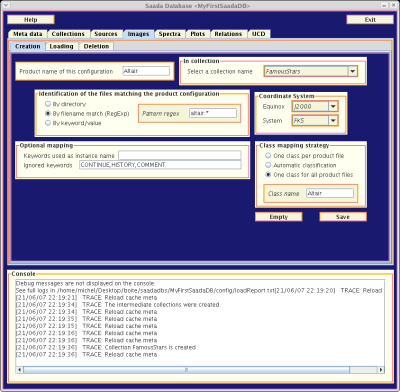Click the Help button

31,20
